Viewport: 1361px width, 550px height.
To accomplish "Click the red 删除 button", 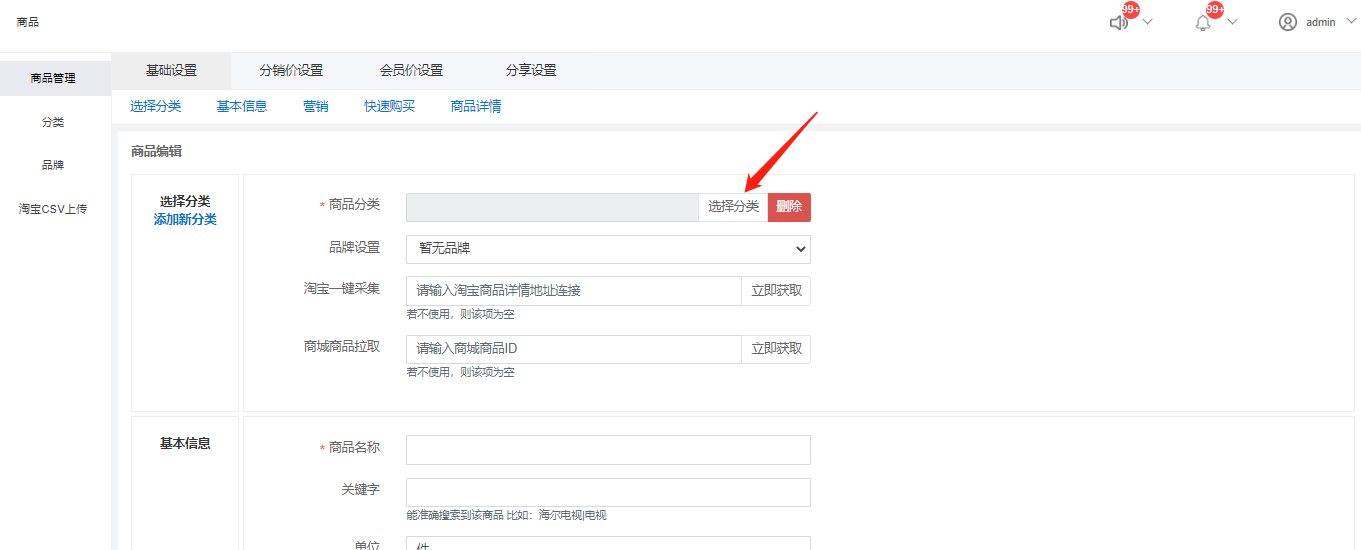I will [789, 207].
